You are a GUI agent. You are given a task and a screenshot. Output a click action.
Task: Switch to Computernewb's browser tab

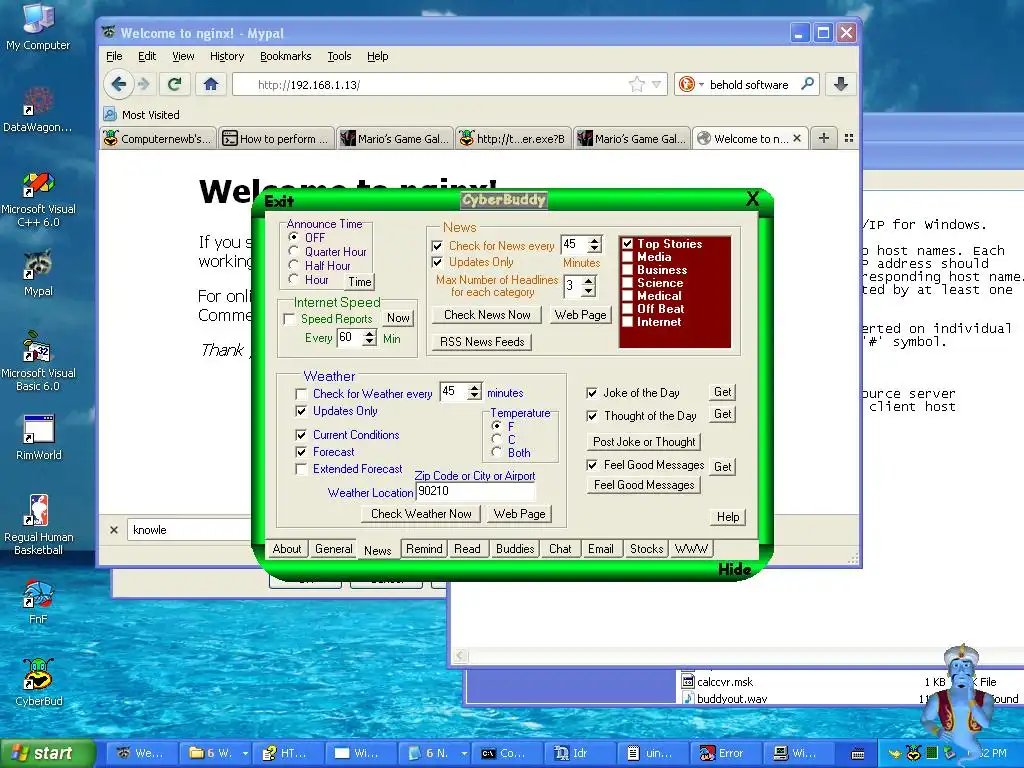click(x=159, y=138)
